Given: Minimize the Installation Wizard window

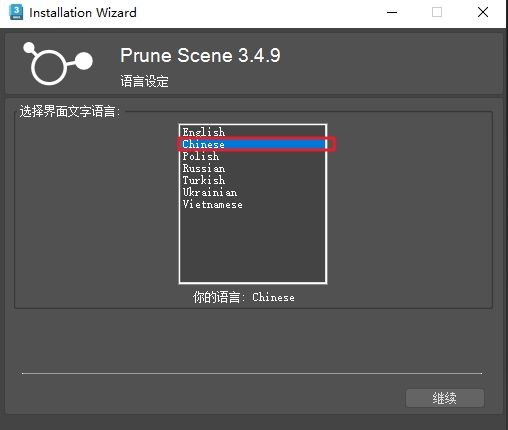Looking at the screenshot, I should pyautogui.click(x=392, y=13).
